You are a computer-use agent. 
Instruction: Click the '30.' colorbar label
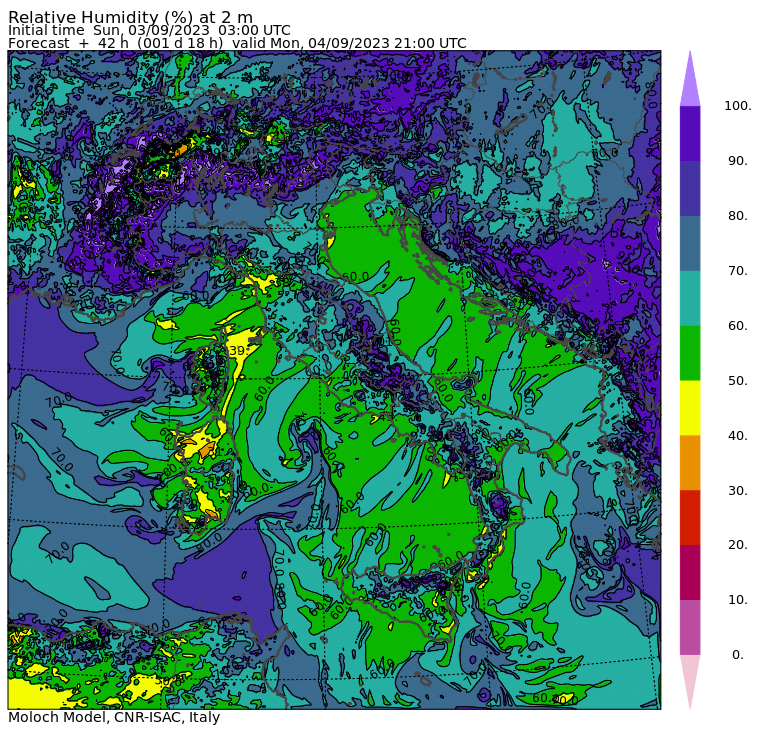pyautogui.click(x=737, y=490)
